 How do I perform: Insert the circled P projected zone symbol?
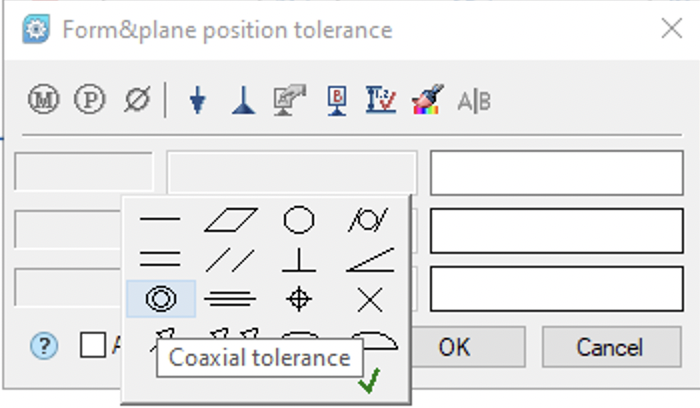click(90, 100)
